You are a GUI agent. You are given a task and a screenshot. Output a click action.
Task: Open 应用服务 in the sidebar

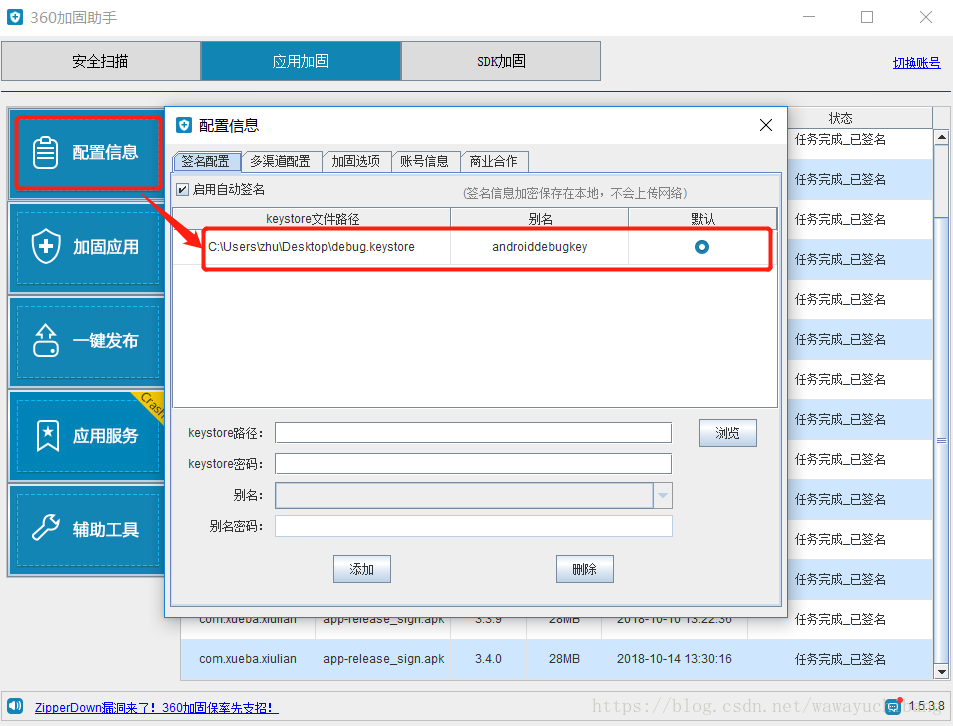coord(88,435)
